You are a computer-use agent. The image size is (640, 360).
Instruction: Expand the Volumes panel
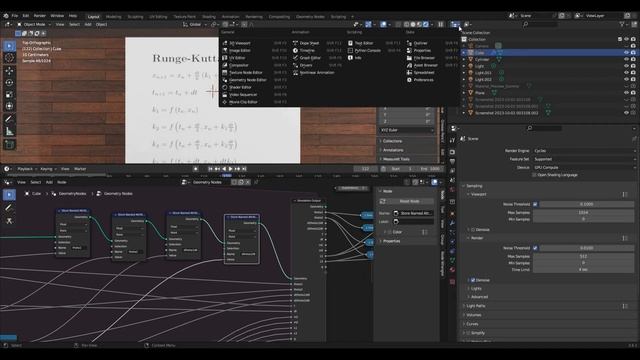[473, 315]
